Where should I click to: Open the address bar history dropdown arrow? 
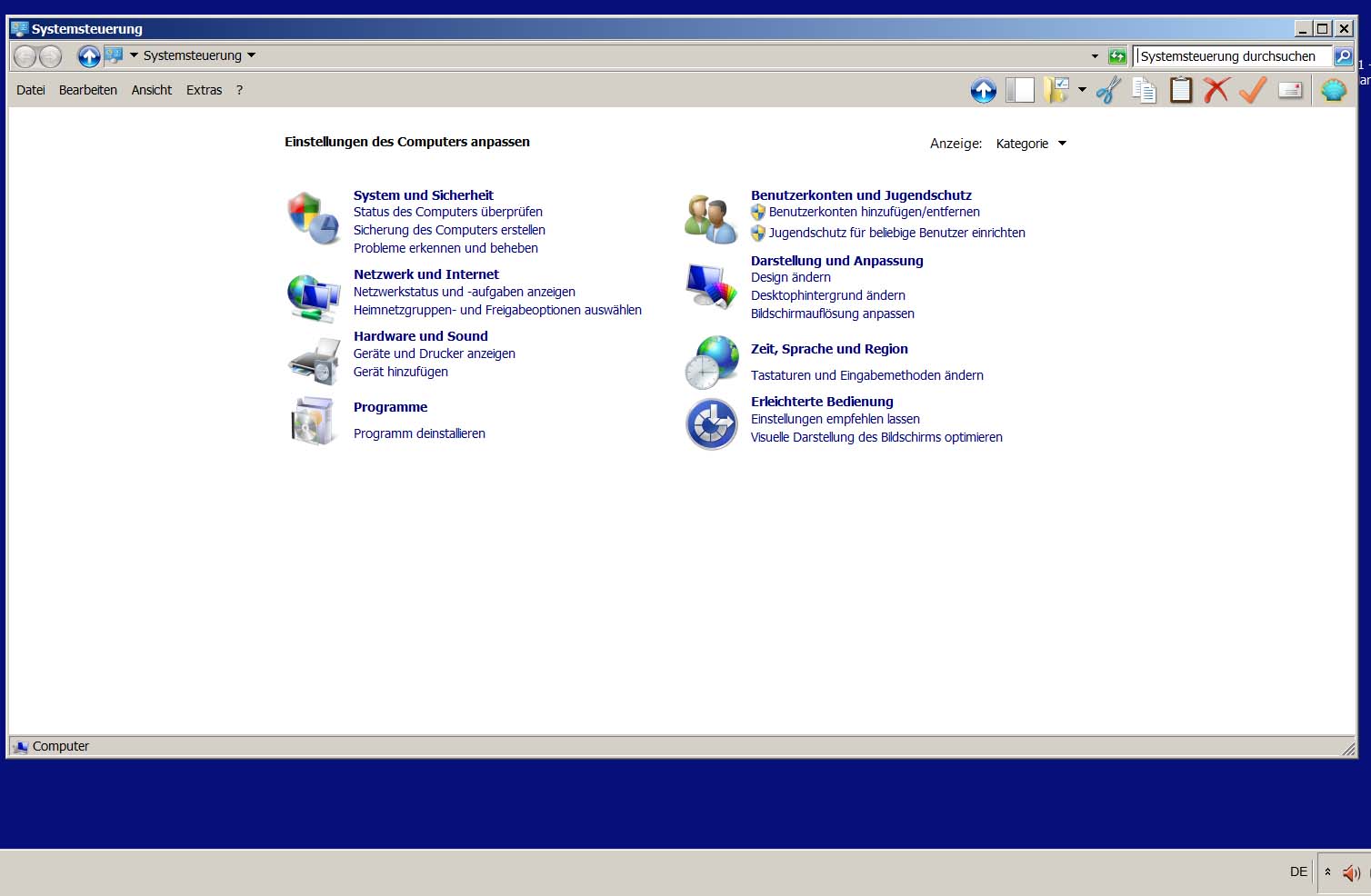pyautogui.click(x=1095, y=56)
